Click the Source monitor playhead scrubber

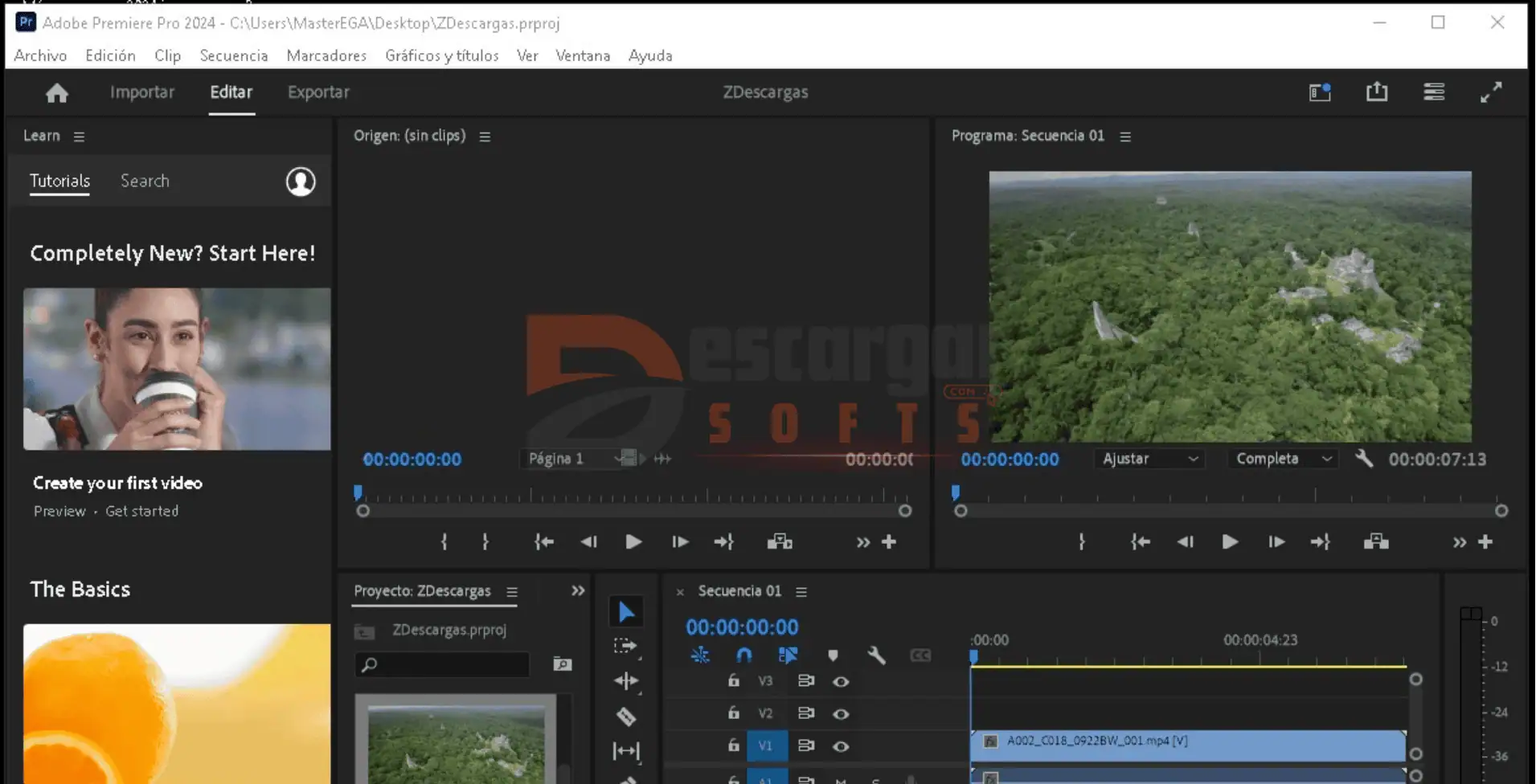click(x=358, y=492)
